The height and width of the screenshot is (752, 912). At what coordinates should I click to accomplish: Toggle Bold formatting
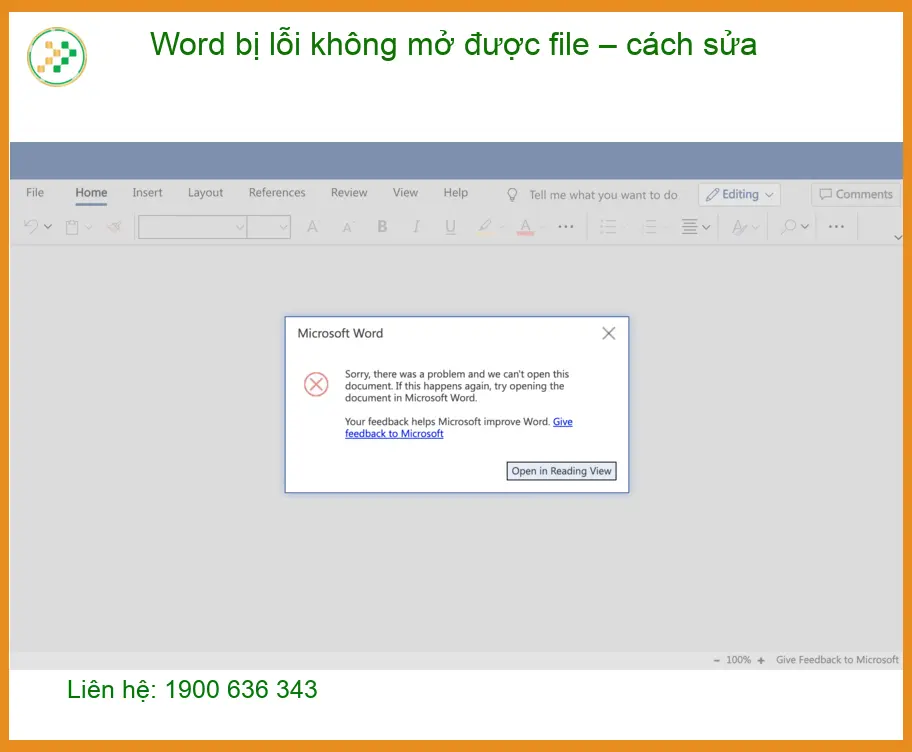tap(382, 226)
